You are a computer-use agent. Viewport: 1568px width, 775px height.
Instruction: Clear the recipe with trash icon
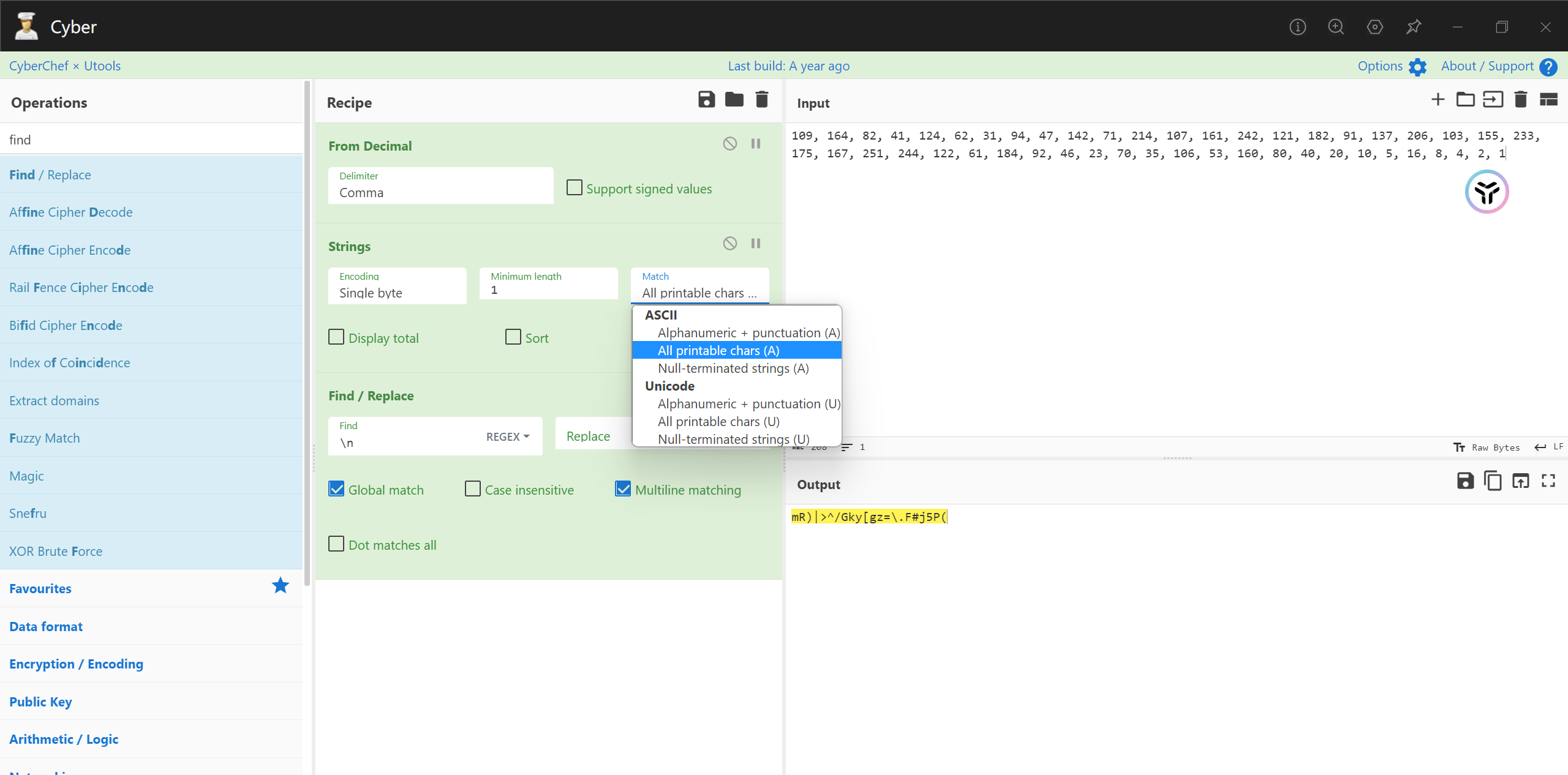click(x=761, y=99)
